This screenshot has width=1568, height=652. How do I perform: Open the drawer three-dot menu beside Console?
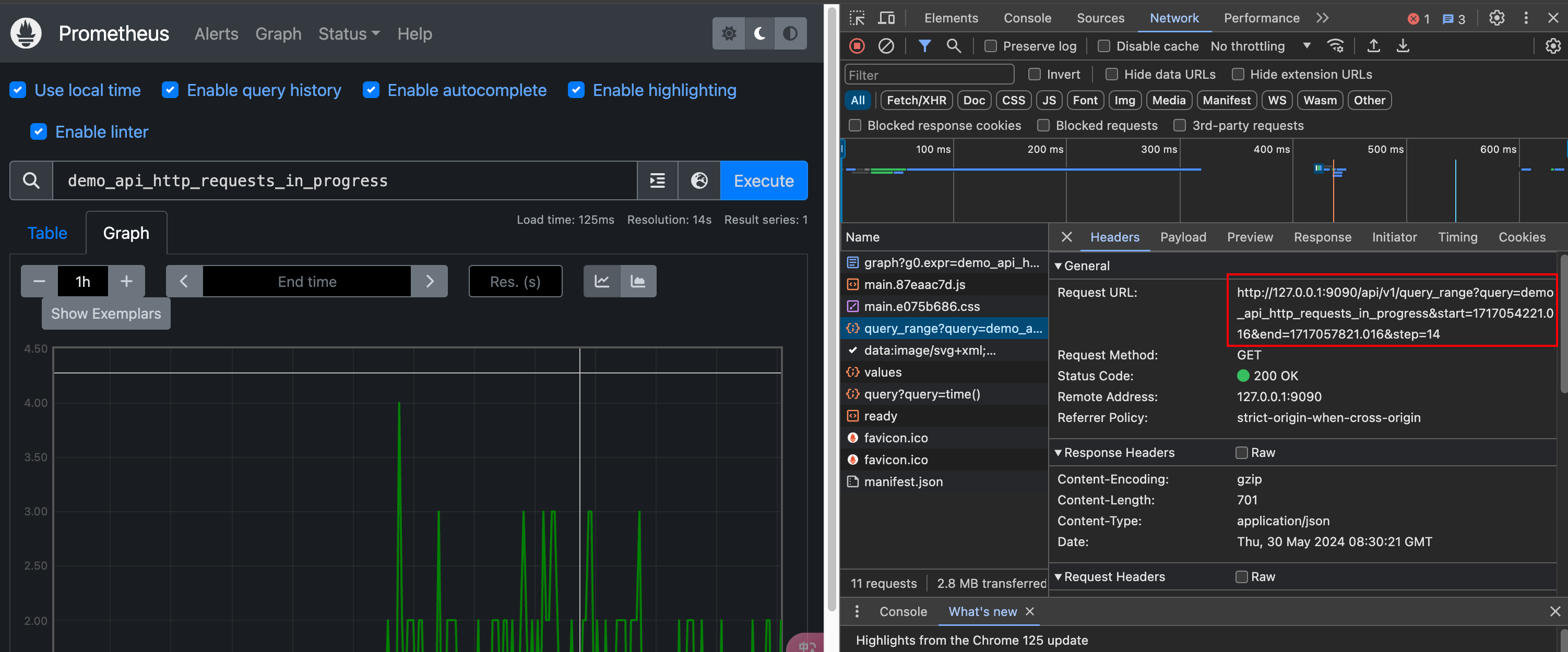click(857, 611)
